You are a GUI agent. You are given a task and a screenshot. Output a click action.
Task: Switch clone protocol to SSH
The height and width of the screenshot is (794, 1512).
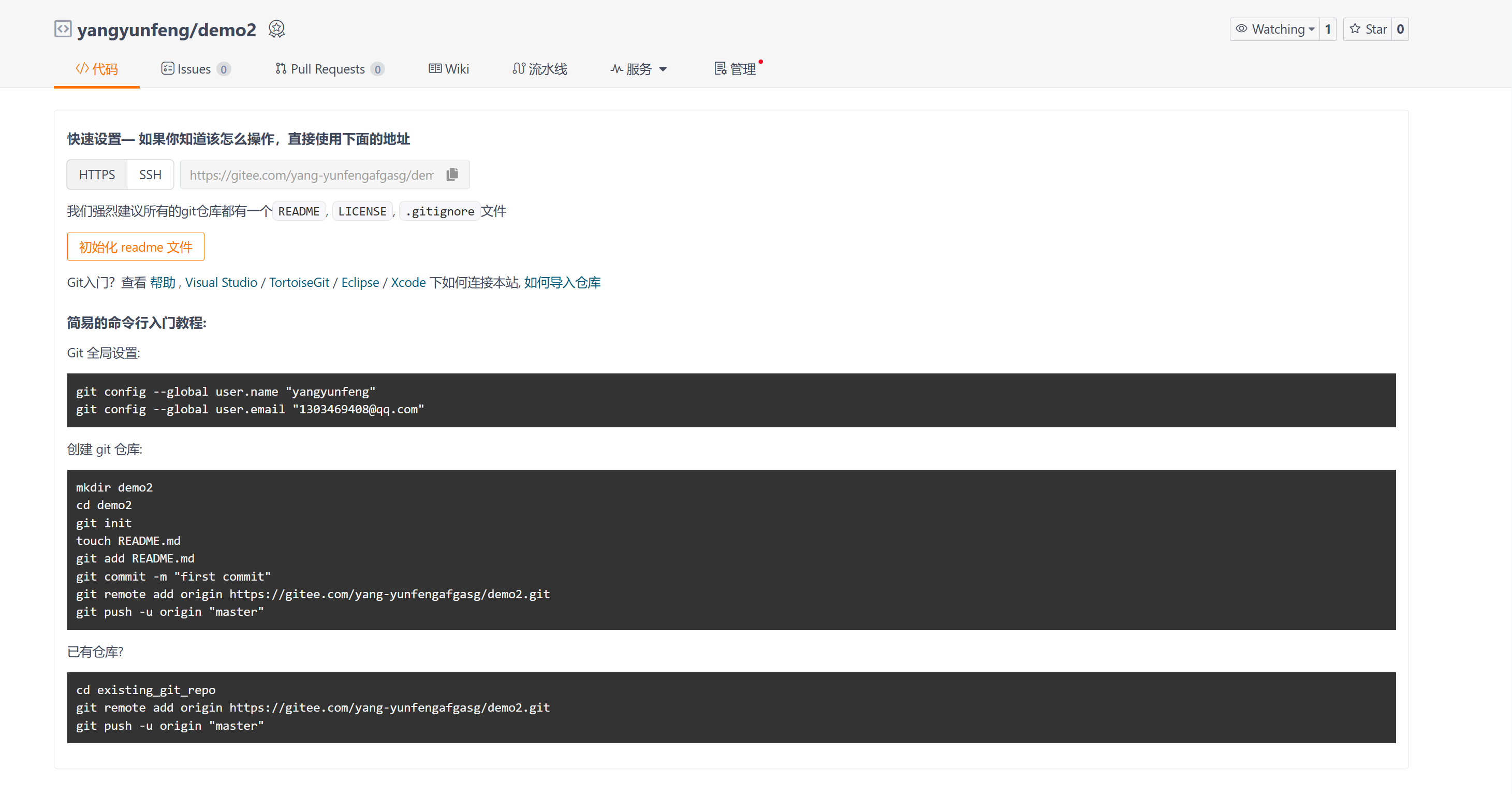tap(150, 175)
